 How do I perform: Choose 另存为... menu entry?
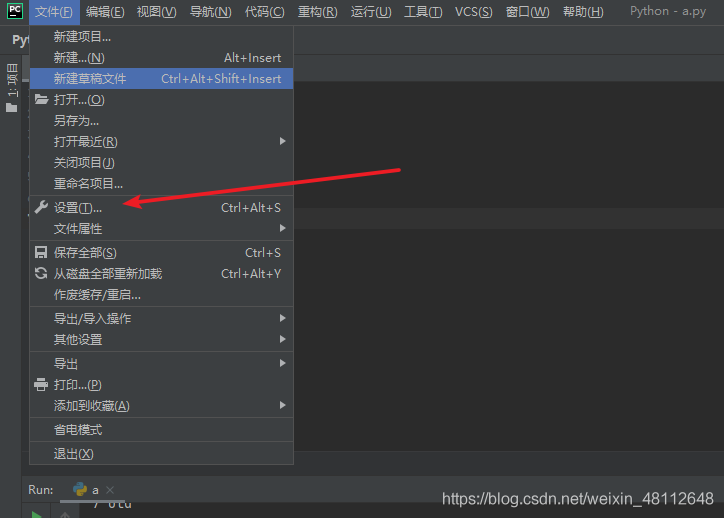(x=162, y=120)
